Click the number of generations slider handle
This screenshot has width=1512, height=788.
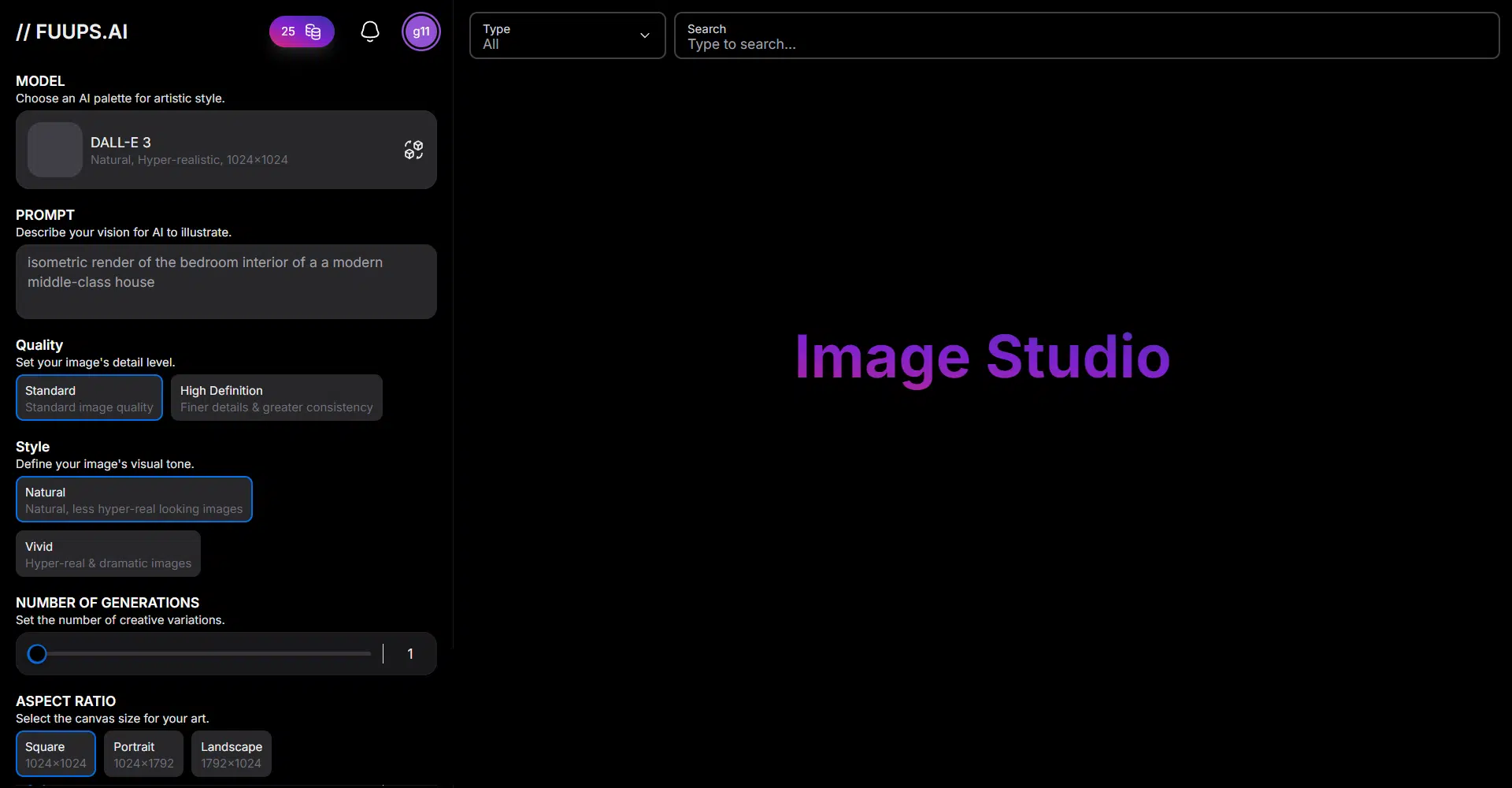click(37, 654)
